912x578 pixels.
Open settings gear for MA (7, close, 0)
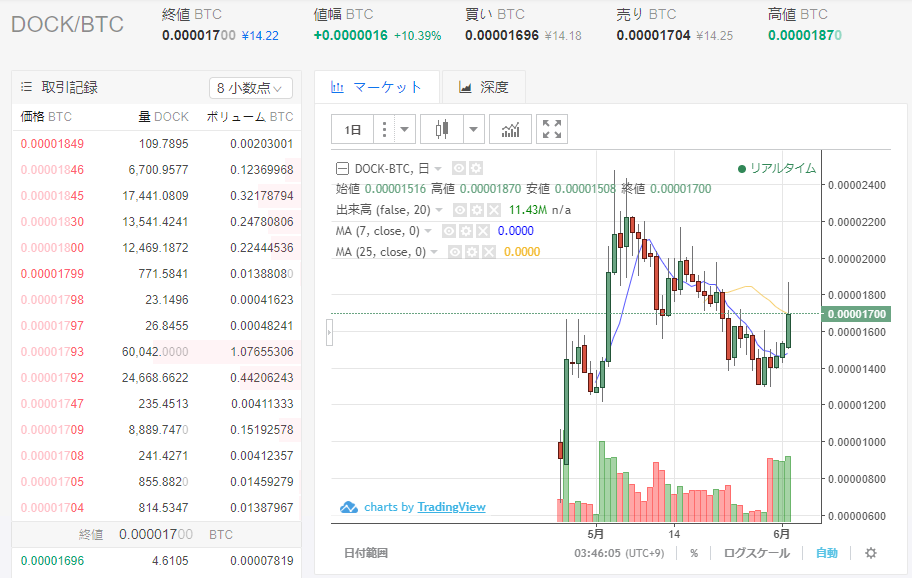click(465, 231)
